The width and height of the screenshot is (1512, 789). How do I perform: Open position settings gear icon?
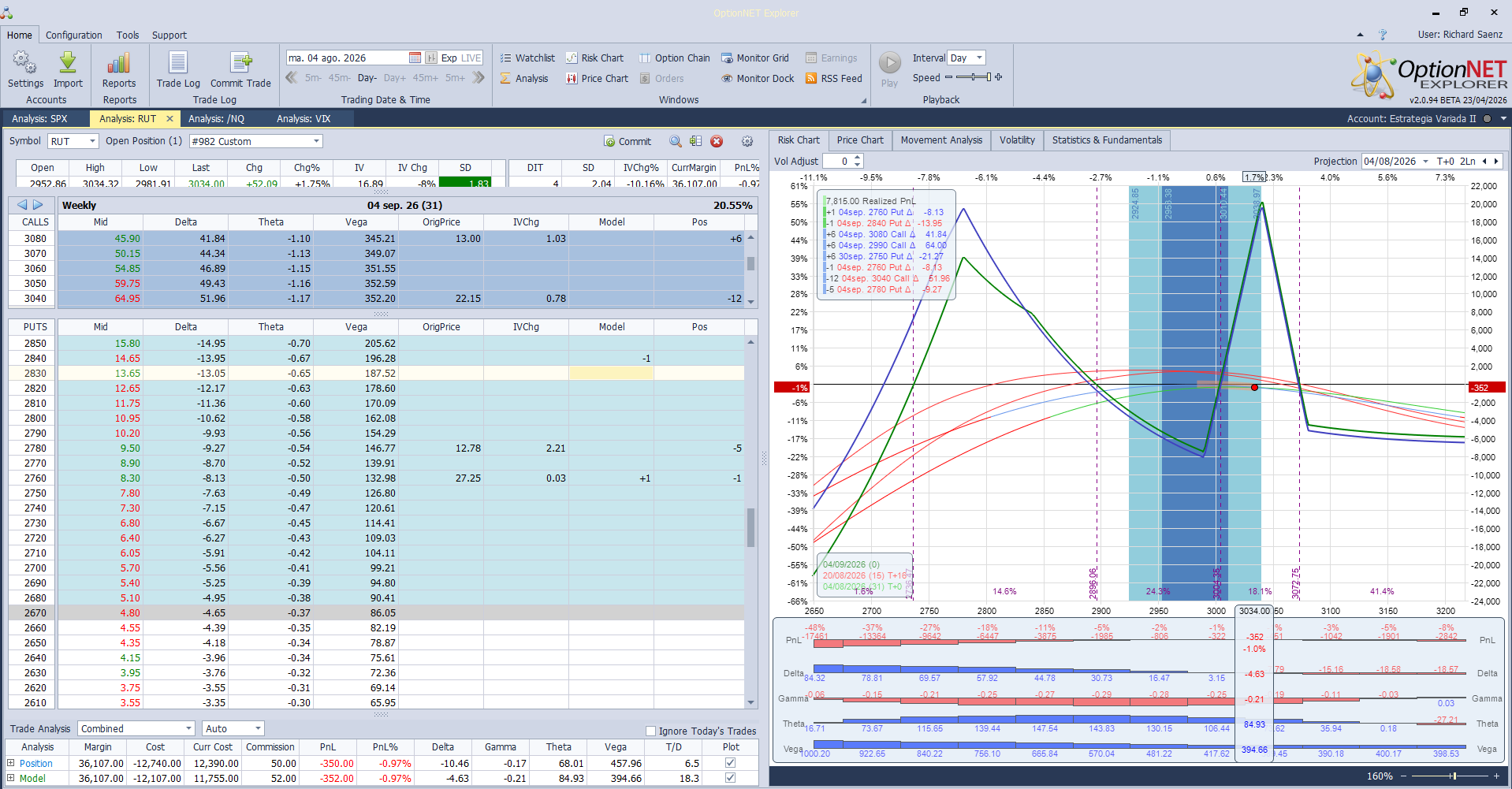point(747,141)
